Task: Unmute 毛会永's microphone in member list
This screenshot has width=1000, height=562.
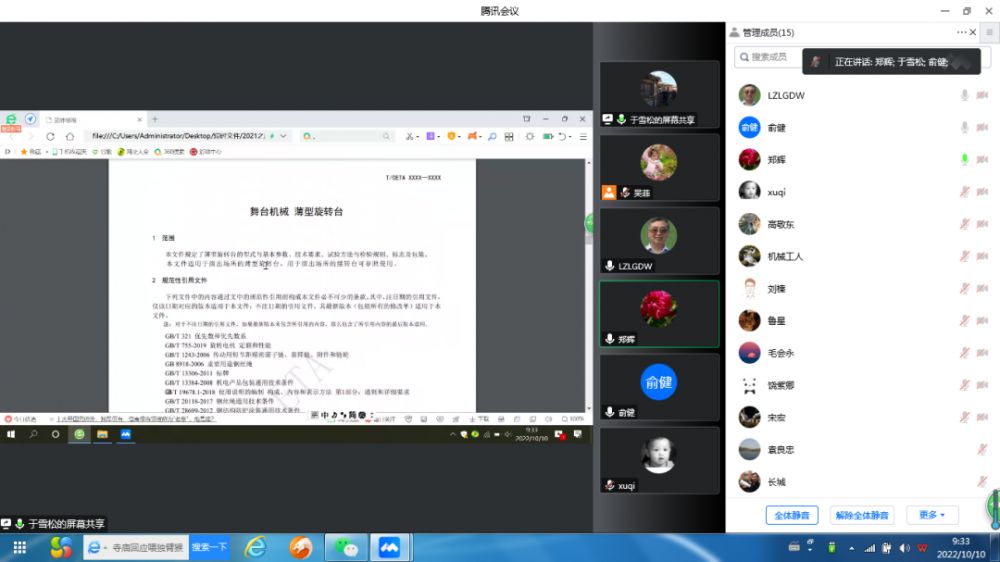Action: click(964, 353)
